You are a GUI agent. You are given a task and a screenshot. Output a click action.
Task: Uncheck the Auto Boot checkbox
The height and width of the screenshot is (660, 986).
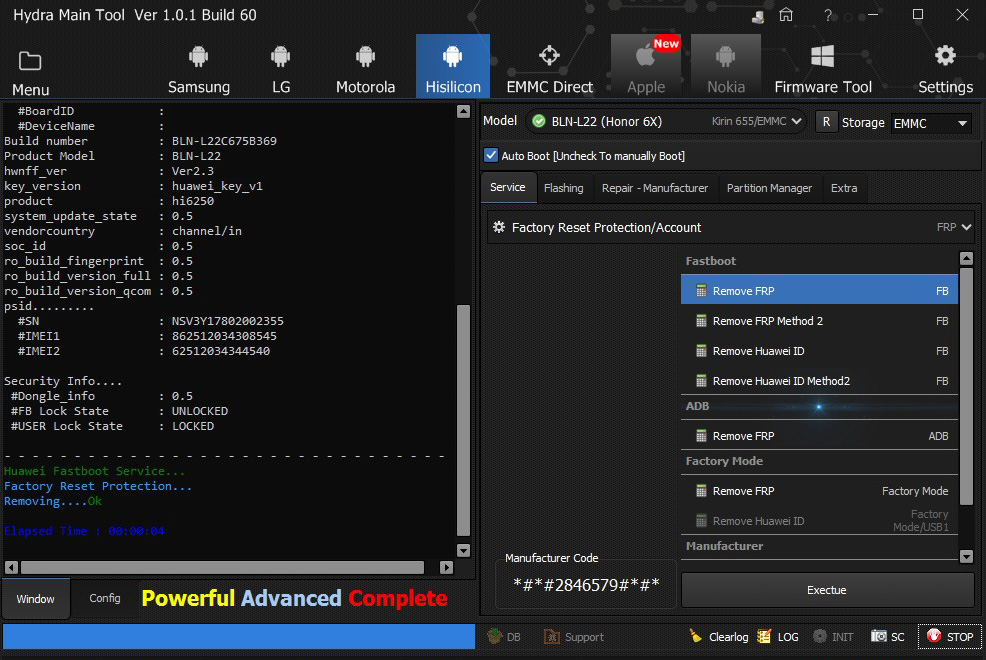(491, 155)
